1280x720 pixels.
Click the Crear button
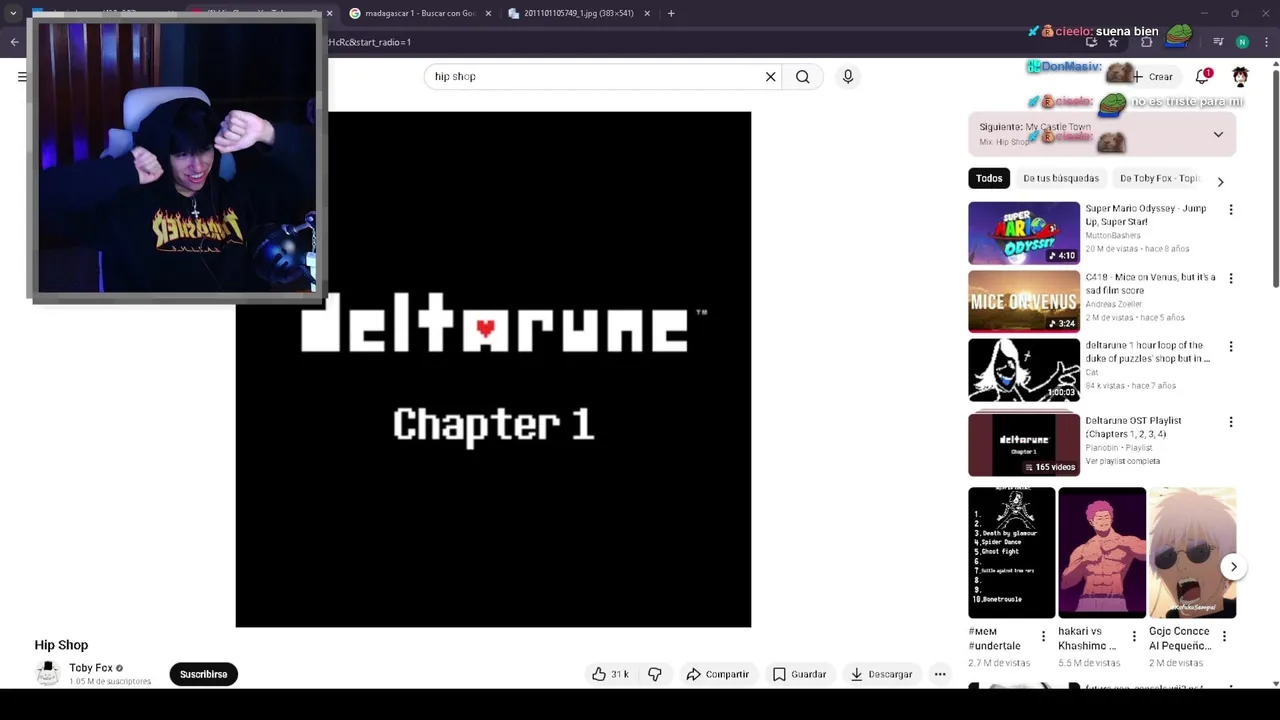(1152, 76)
